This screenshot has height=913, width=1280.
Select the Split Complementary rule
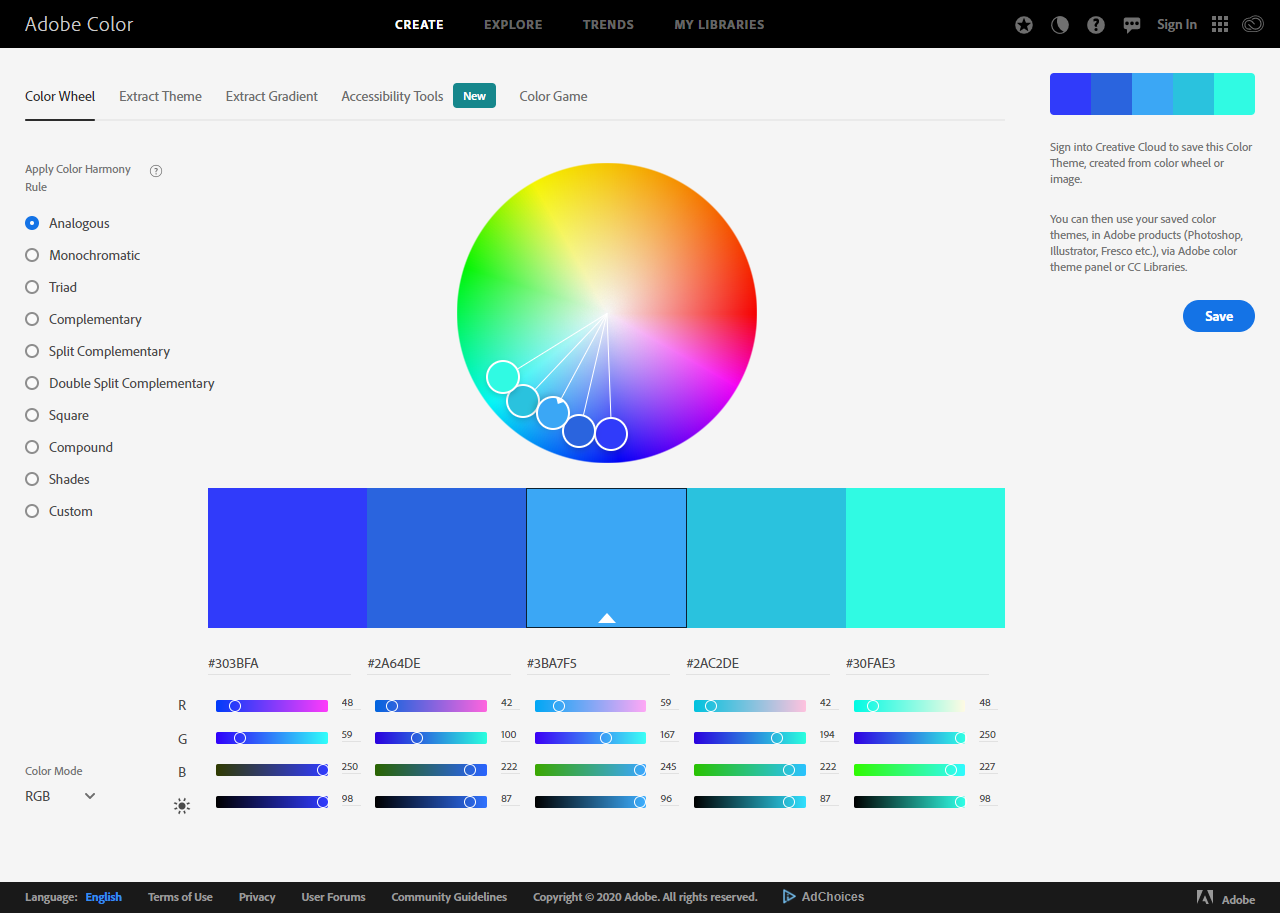pyautogui.click(x=97, y=351)
